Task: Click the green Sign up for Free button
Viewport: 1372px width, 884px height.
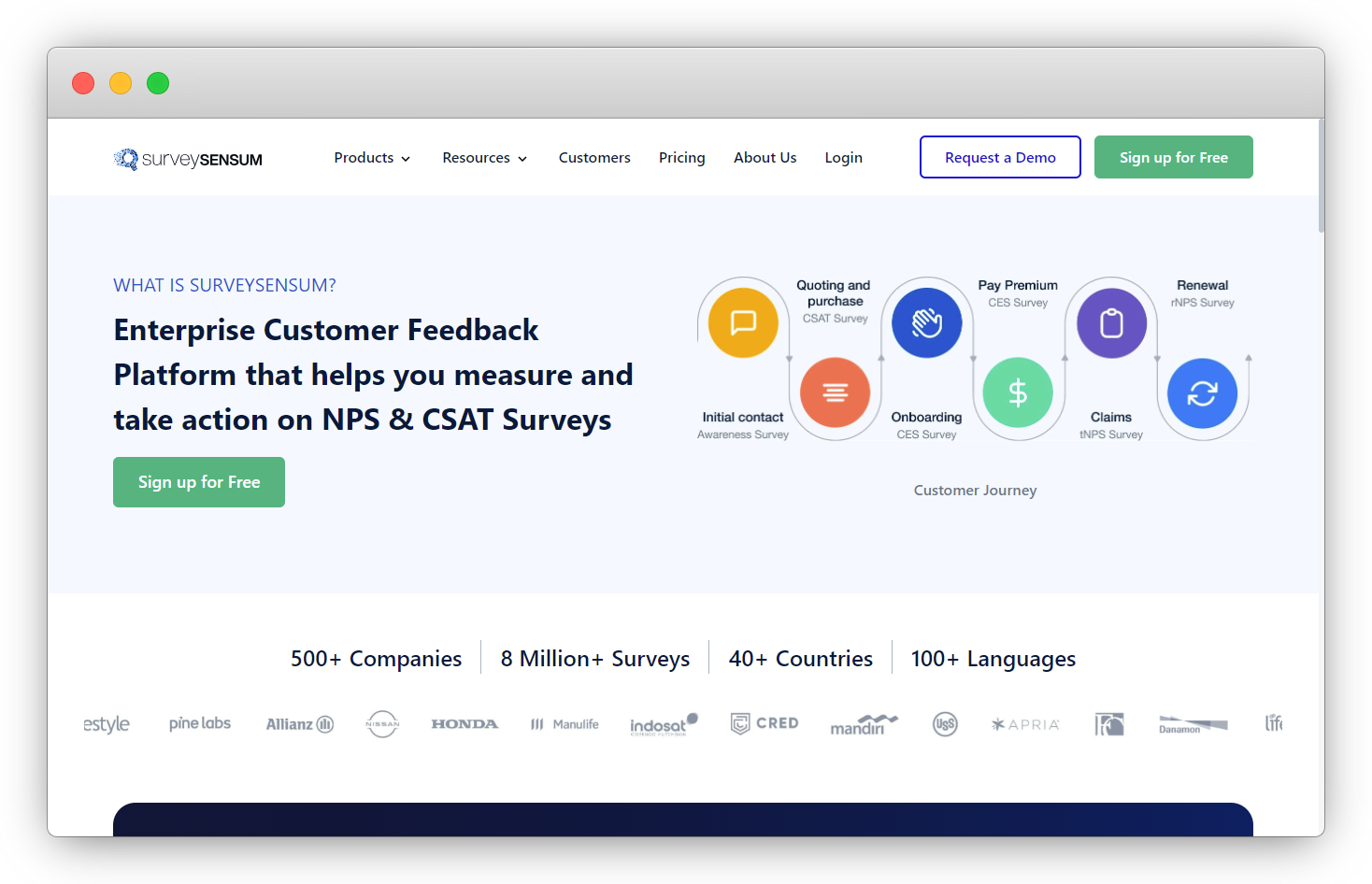Action: [1173, 157]
